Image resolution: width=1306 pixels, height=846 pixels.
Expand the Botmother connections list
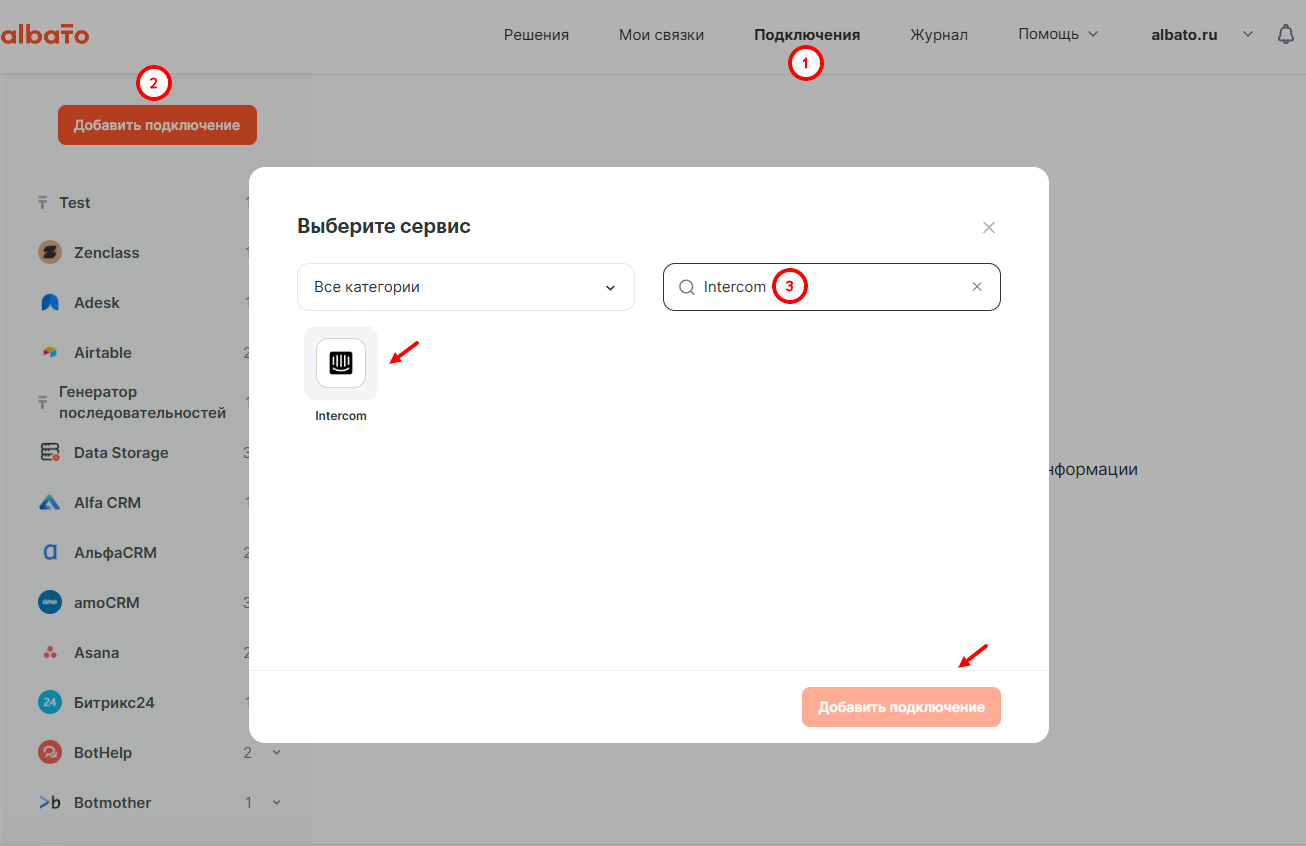pyautogui.click(x=277, y=803)
